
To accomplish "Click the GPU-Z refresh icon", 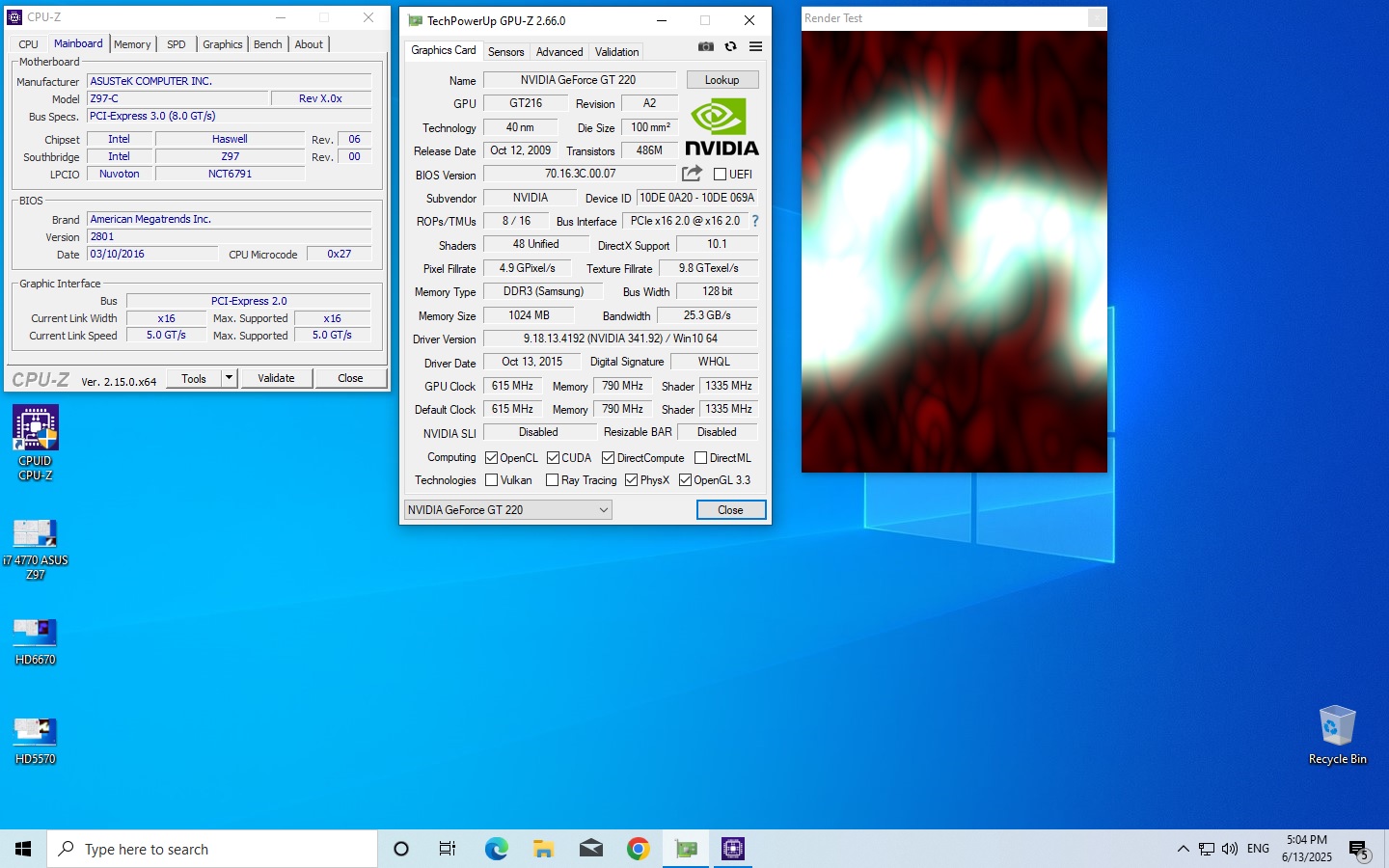I will [731, 46].
